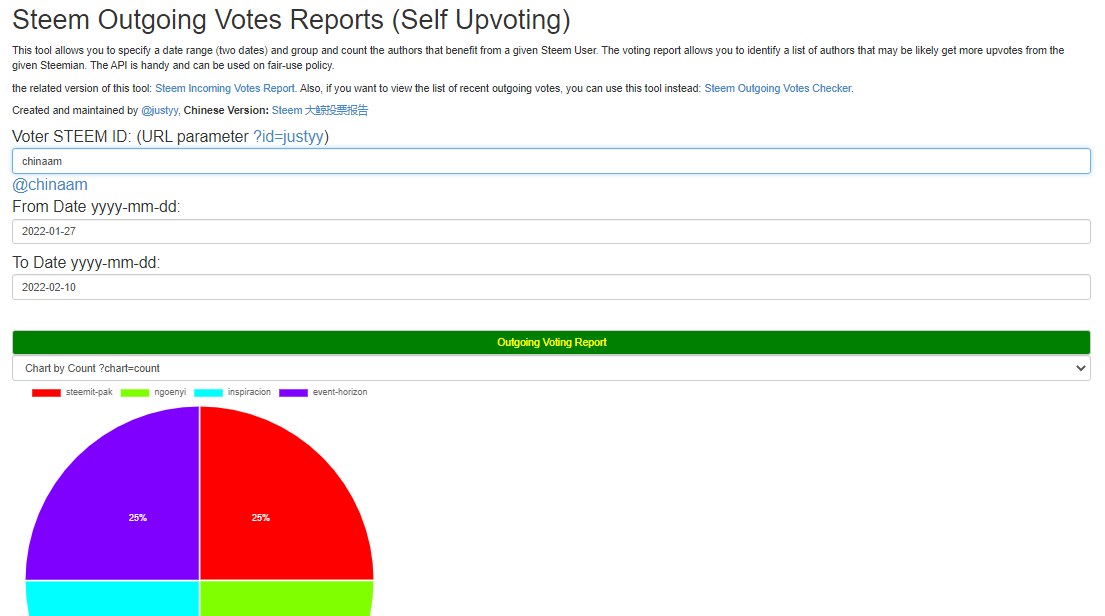Edit the To Date field 2022-02-10
Screen dimensions: 1105x616
point(551,288)
